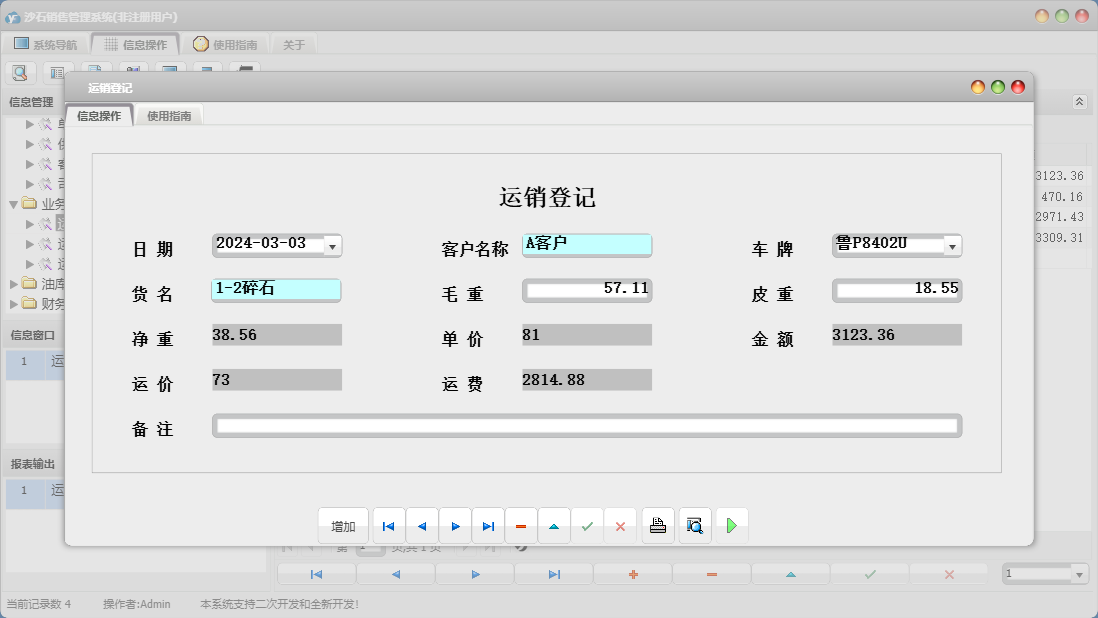Go to the previous record
Viewport: 1098px width, 618px height.
(x=421, y=525)
